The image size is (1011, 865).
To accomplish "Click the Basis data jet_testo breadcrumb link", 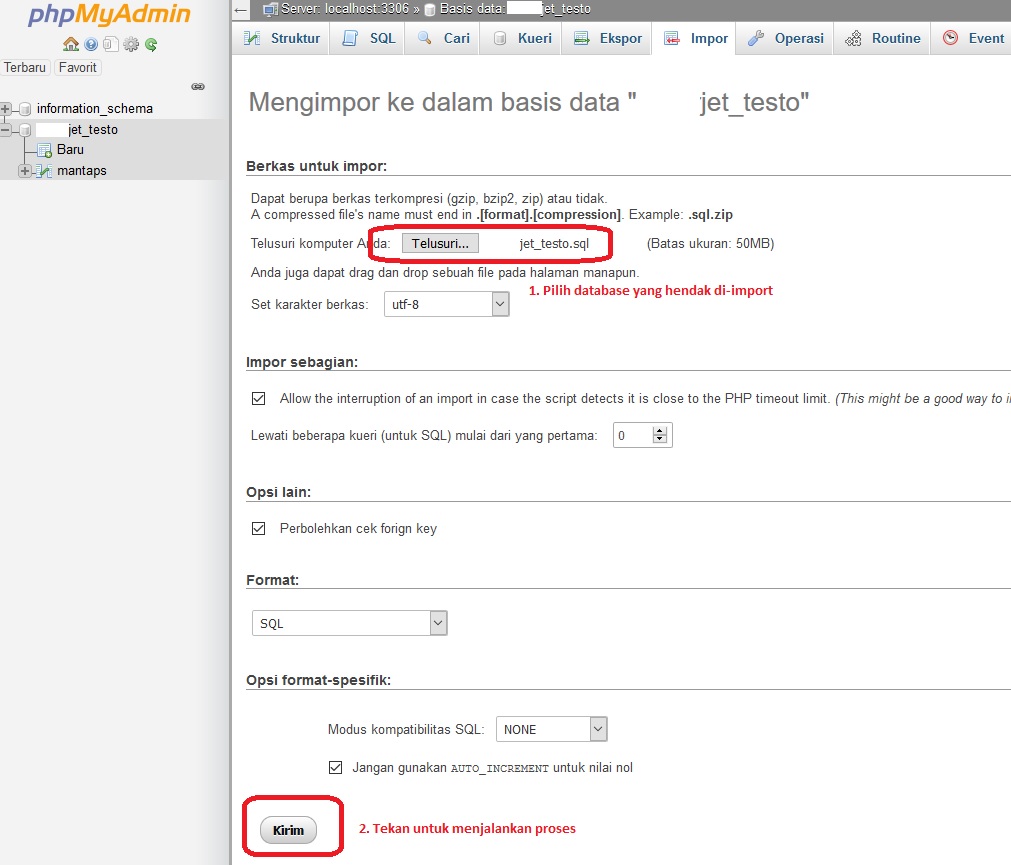I will point(515,9).
